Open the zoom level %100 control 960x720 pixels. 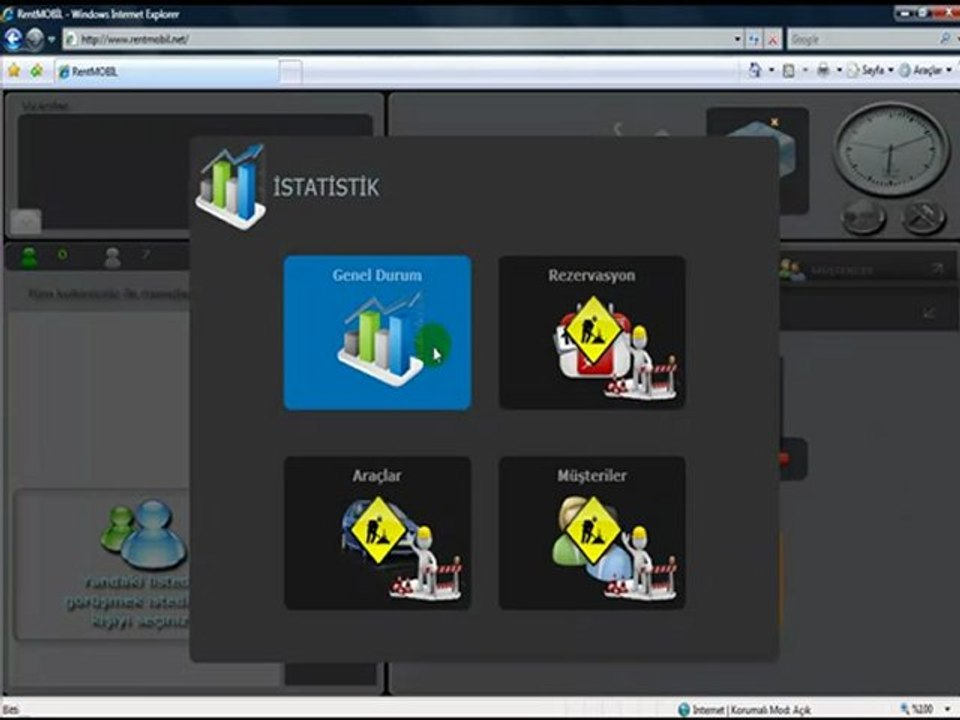(x=926, y=709)
